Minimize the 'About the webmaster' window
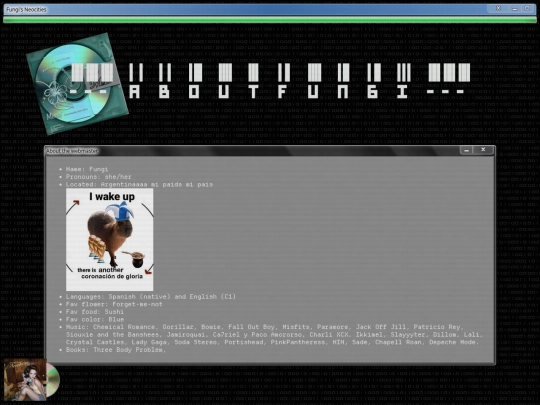Screen dimensions: 540x405 tap(466, 150)
